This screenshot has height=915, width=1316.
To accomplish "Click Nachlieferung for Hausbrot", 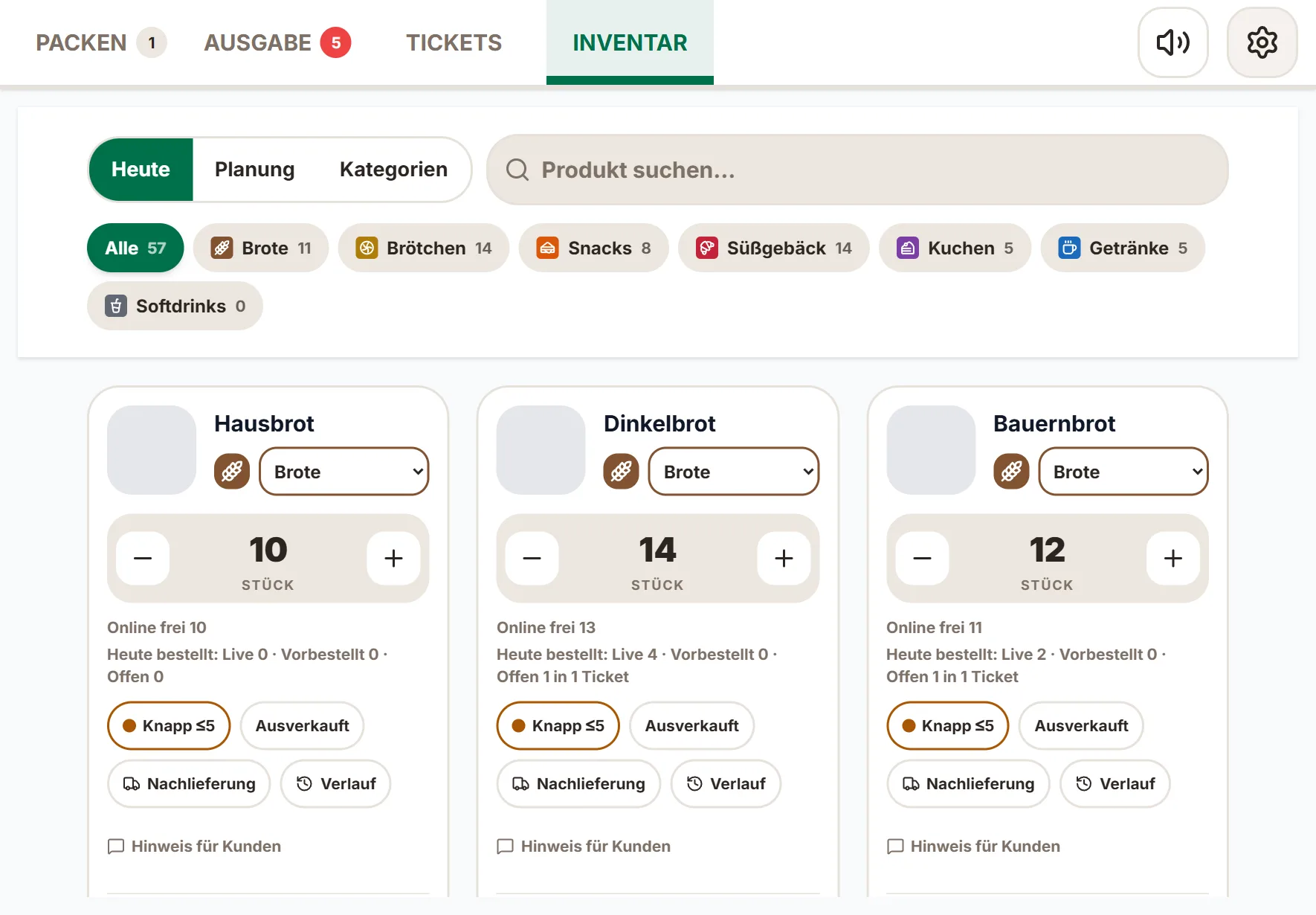I will click(x=189, y=783).
